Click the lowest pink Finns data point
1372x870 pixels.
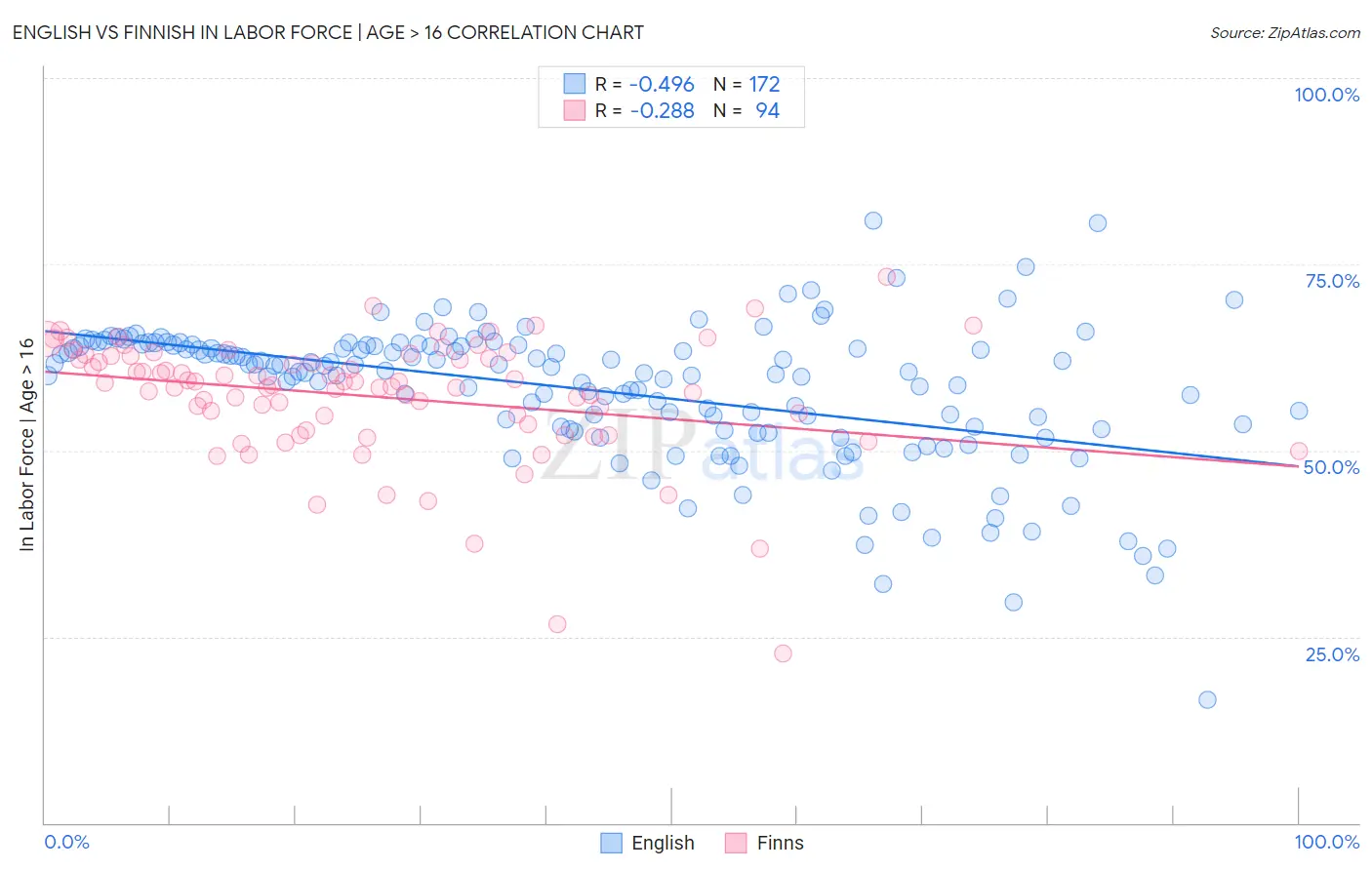783,653
